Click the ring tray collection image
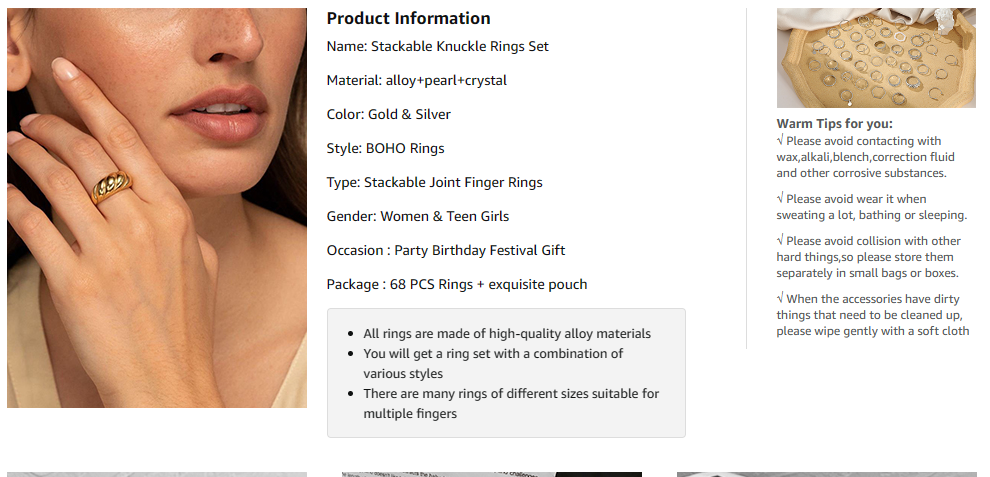990x477 pixels. click(x=875, y=58)
